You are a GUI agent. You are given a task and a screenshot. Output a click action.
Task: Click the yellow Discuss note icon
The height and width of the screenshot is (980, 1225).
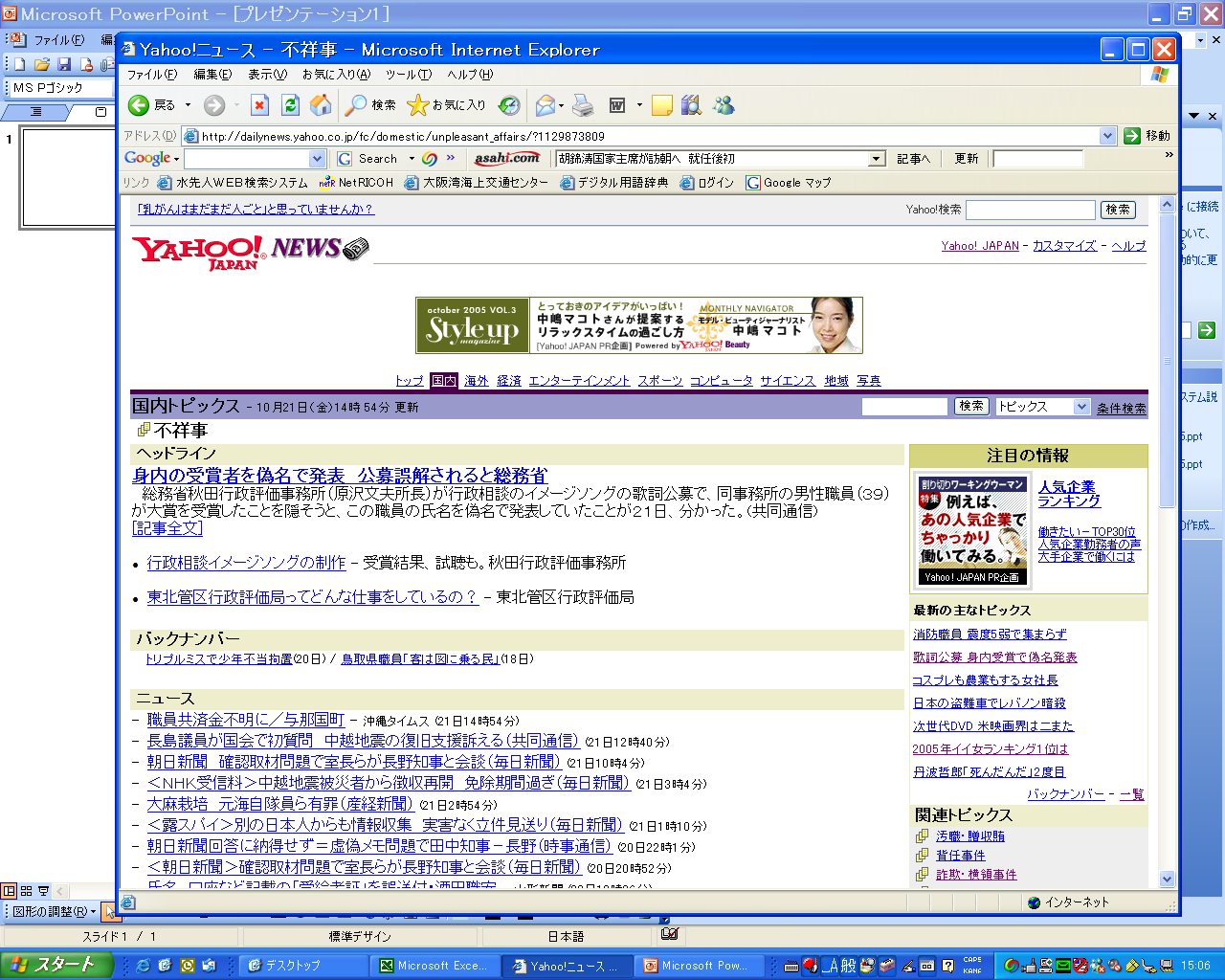(661, 105)
